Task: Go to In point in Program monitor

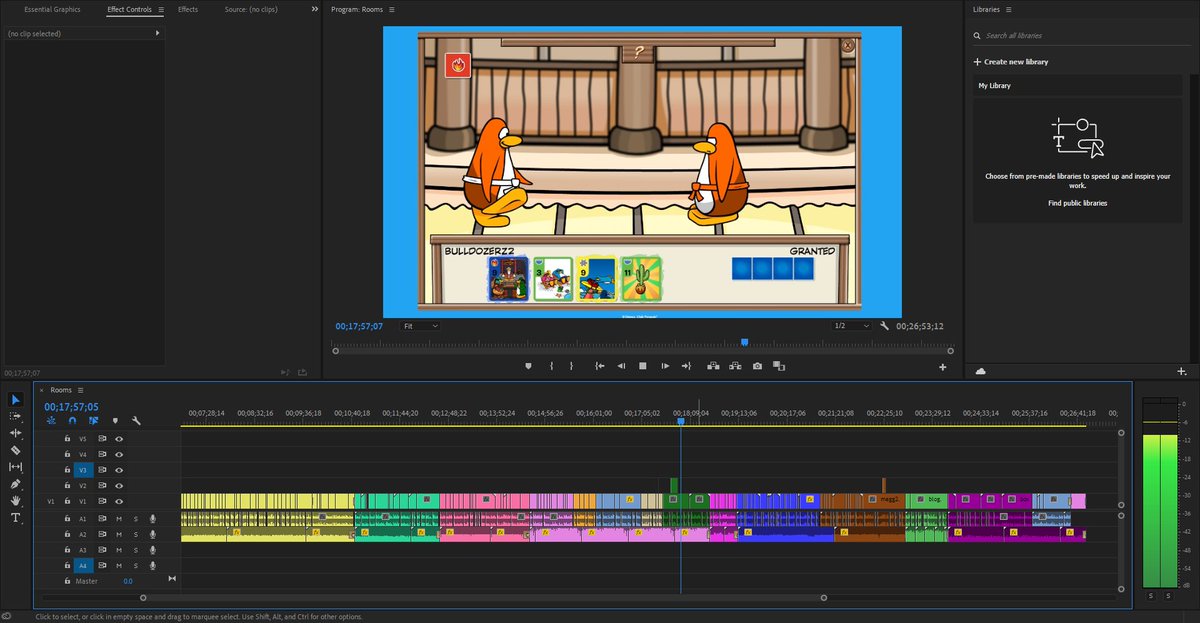Action: 599,366
